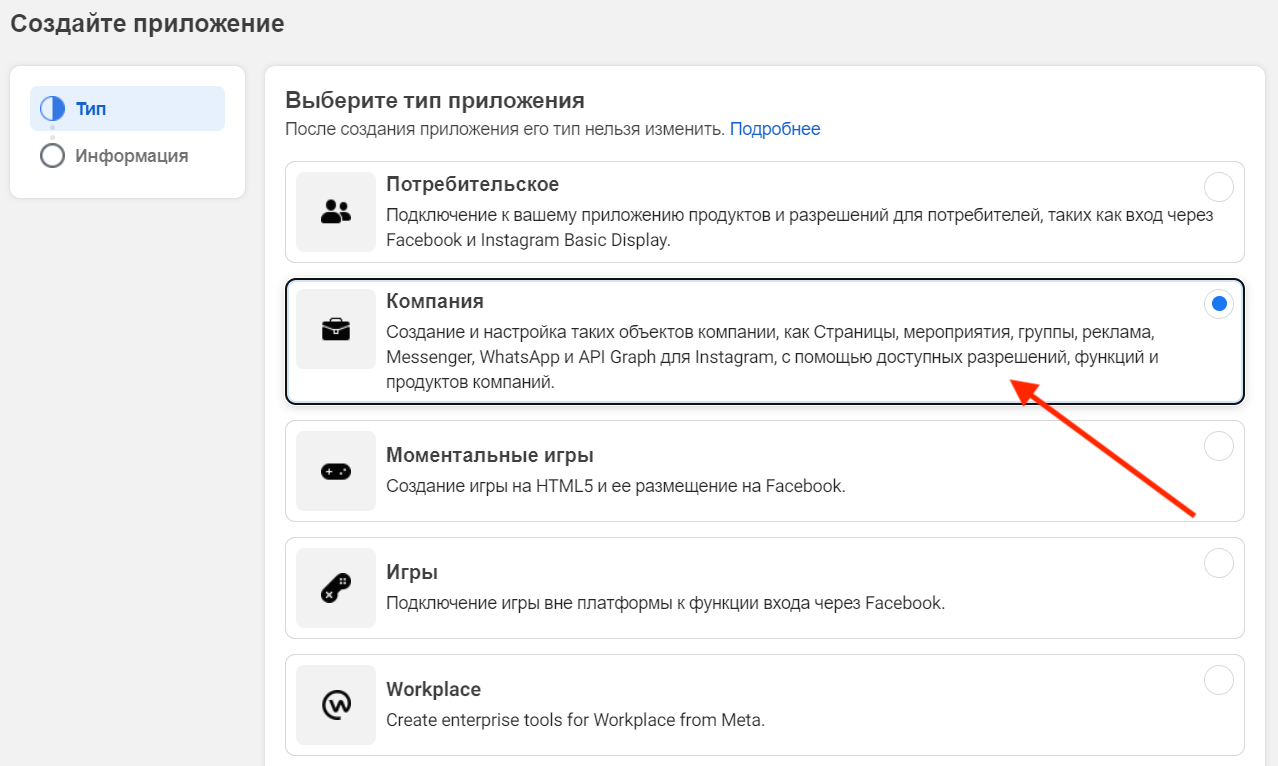The width and height of the screenshot is (1278, 766).
Task: Switch to the Тип step
Action: pos(91,109)
